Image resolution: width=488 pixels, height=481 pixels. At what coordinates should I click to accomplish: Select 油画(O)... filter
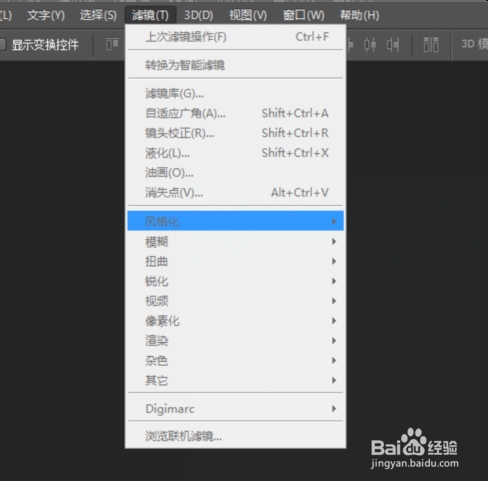click(235, 173)
